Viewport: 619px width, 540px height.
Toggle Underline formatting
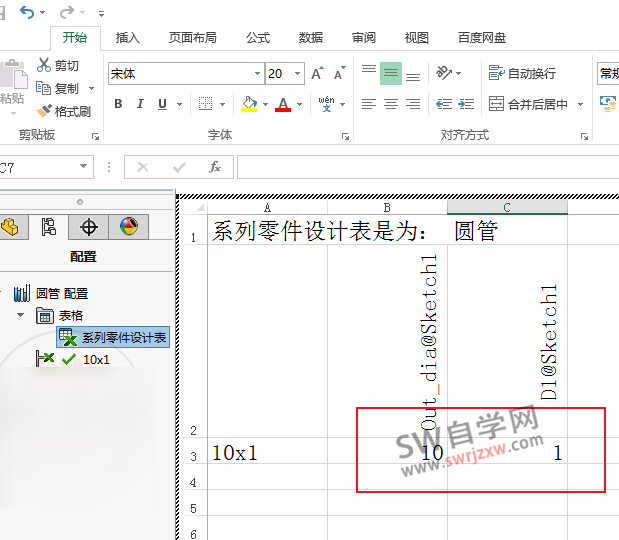tap(162, 104)
